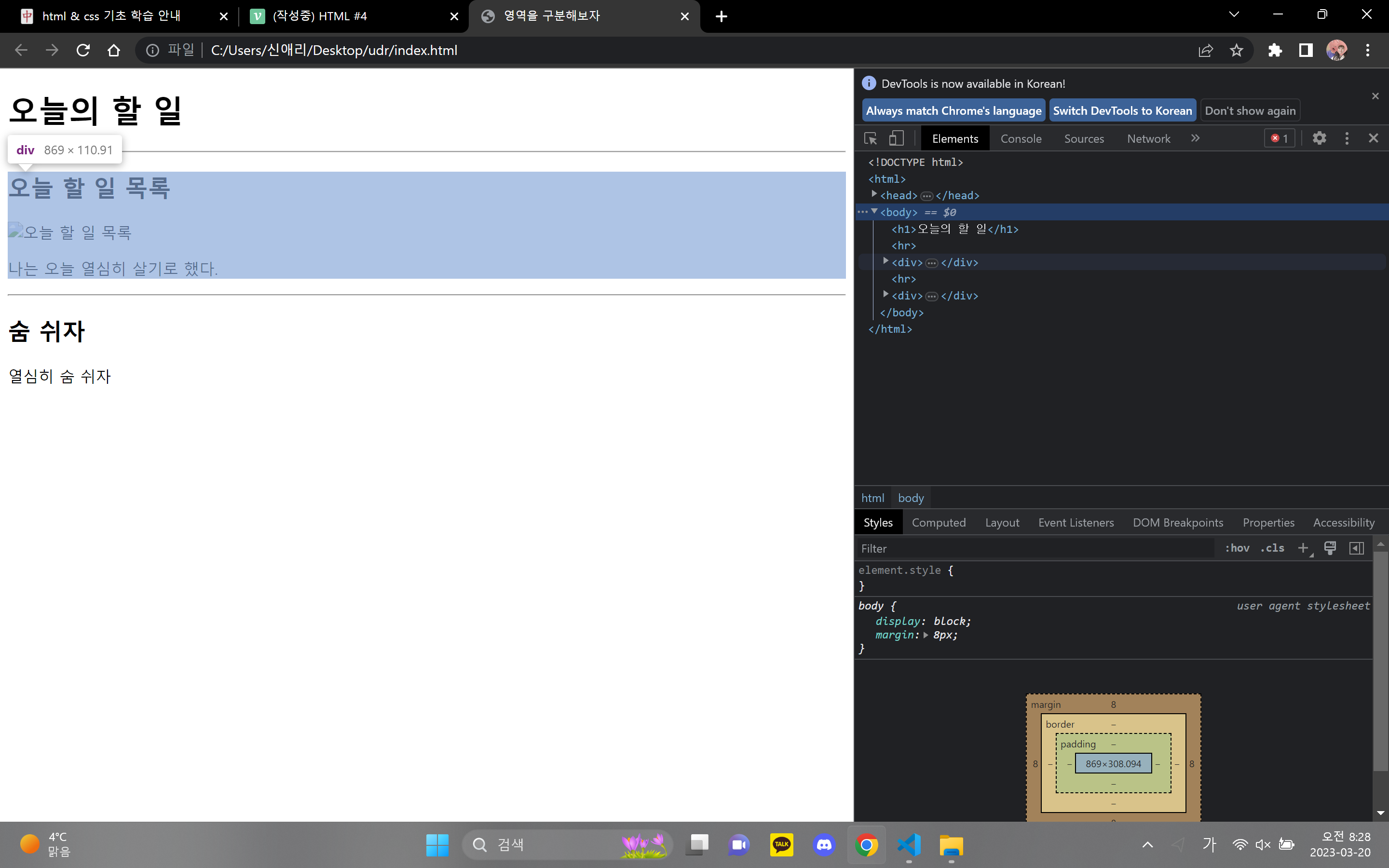Screen dimensions: 1389x868
Task: Open the Computed styles tab
Action: [x=939, y=522]
